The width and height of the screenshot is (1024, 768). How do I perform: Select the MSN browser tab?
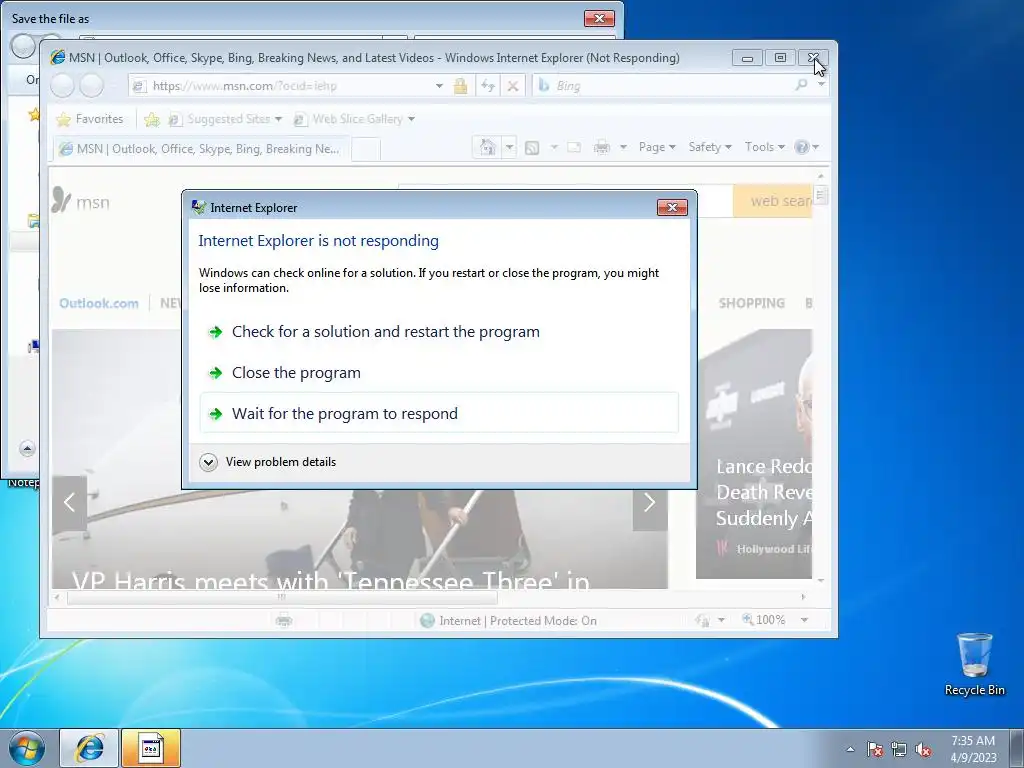201,149
